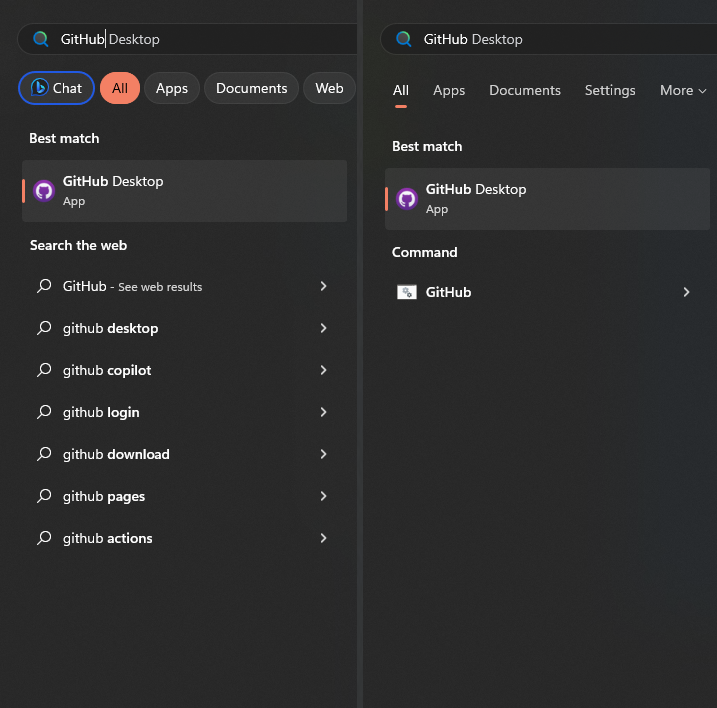Select the All filter pill in left panel

[120, 88]
